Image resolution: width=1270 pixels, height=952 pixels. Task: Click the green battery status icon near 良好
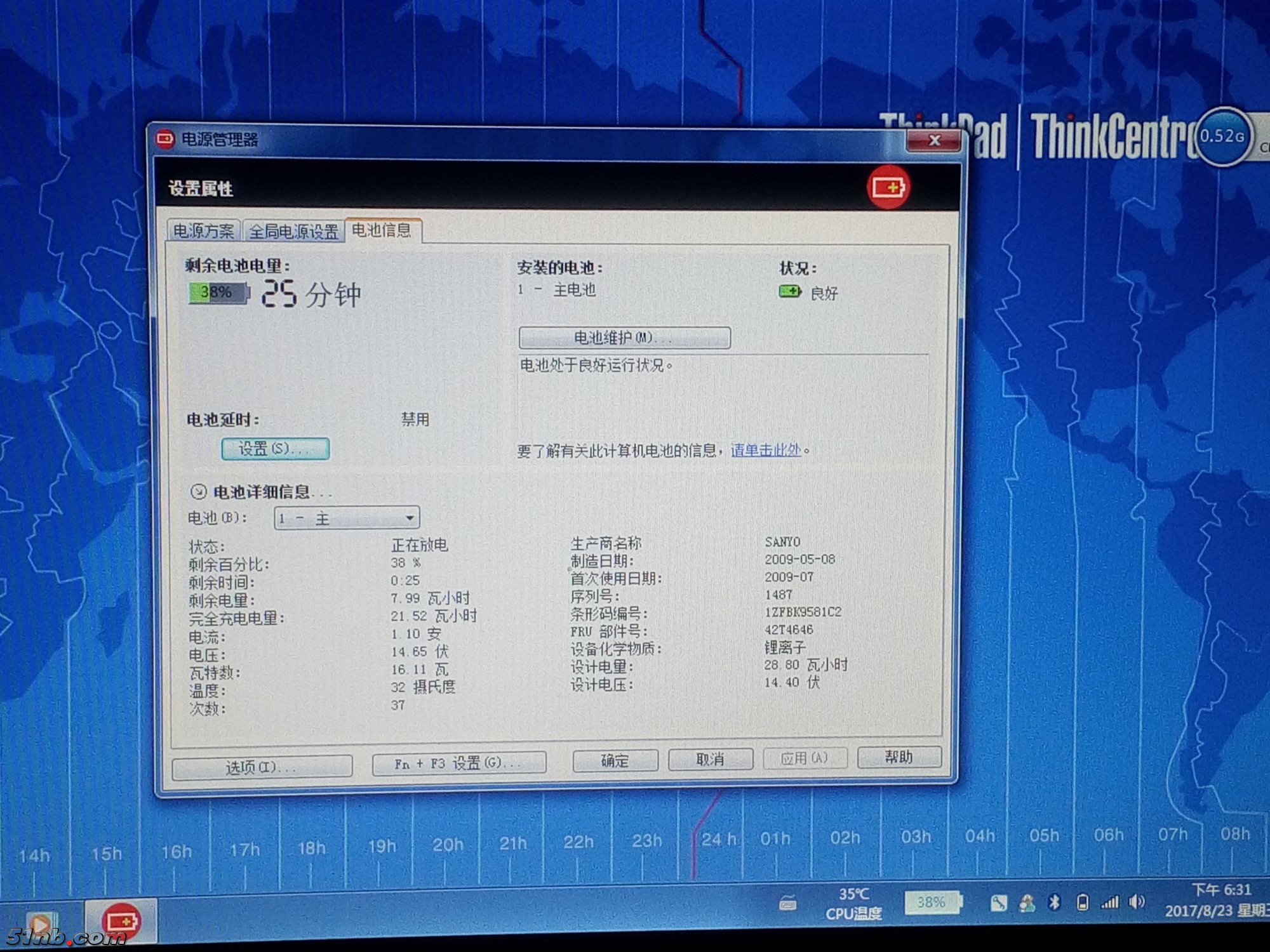(790, 291)
